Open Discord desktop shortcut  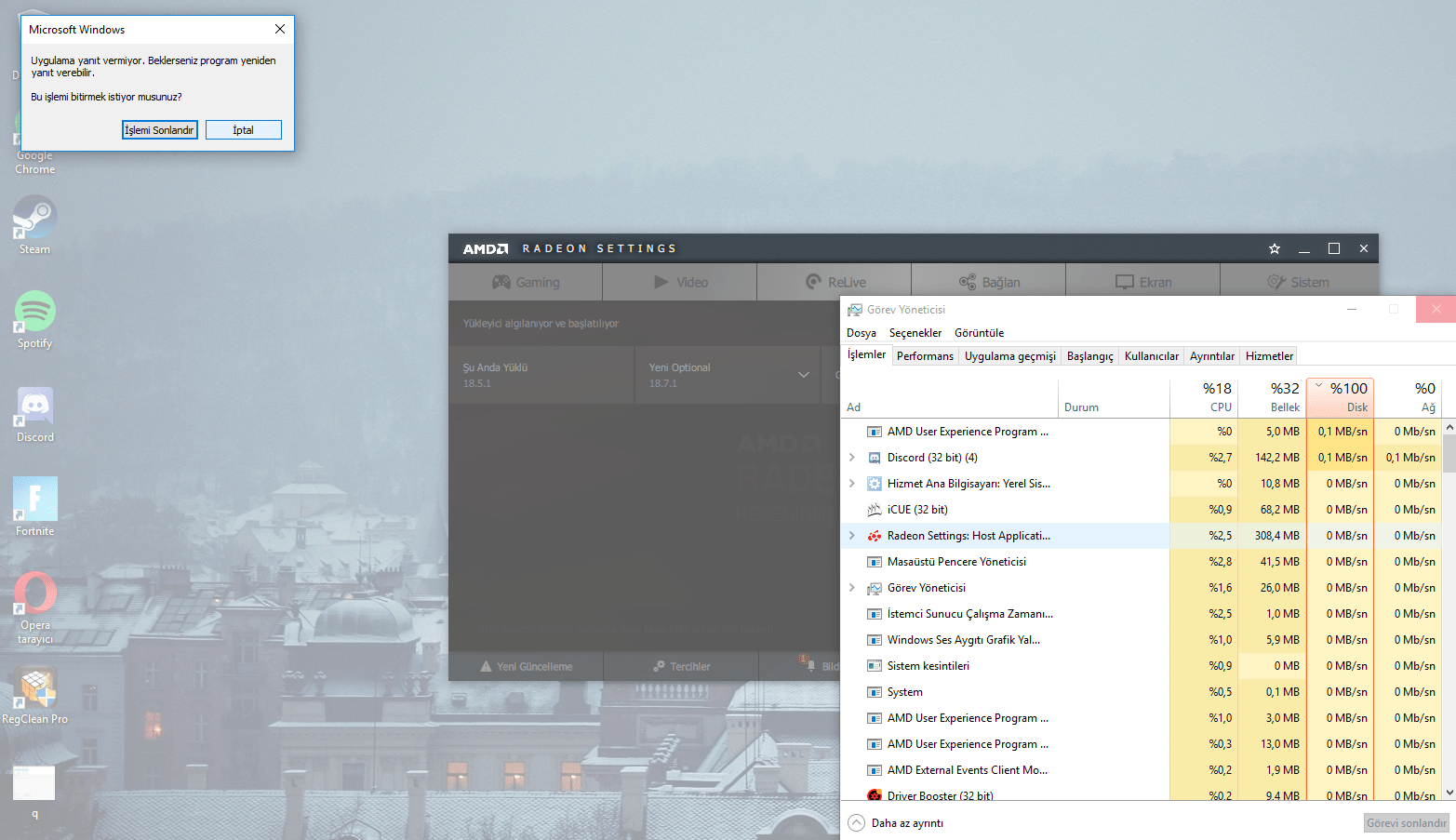[x=35, y=414]
